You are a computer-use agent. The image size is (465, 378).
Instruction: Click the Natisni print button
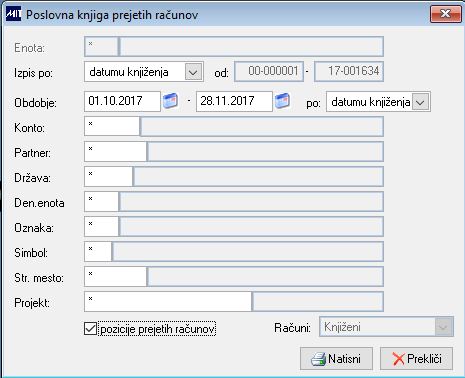(x=336, y=359)
